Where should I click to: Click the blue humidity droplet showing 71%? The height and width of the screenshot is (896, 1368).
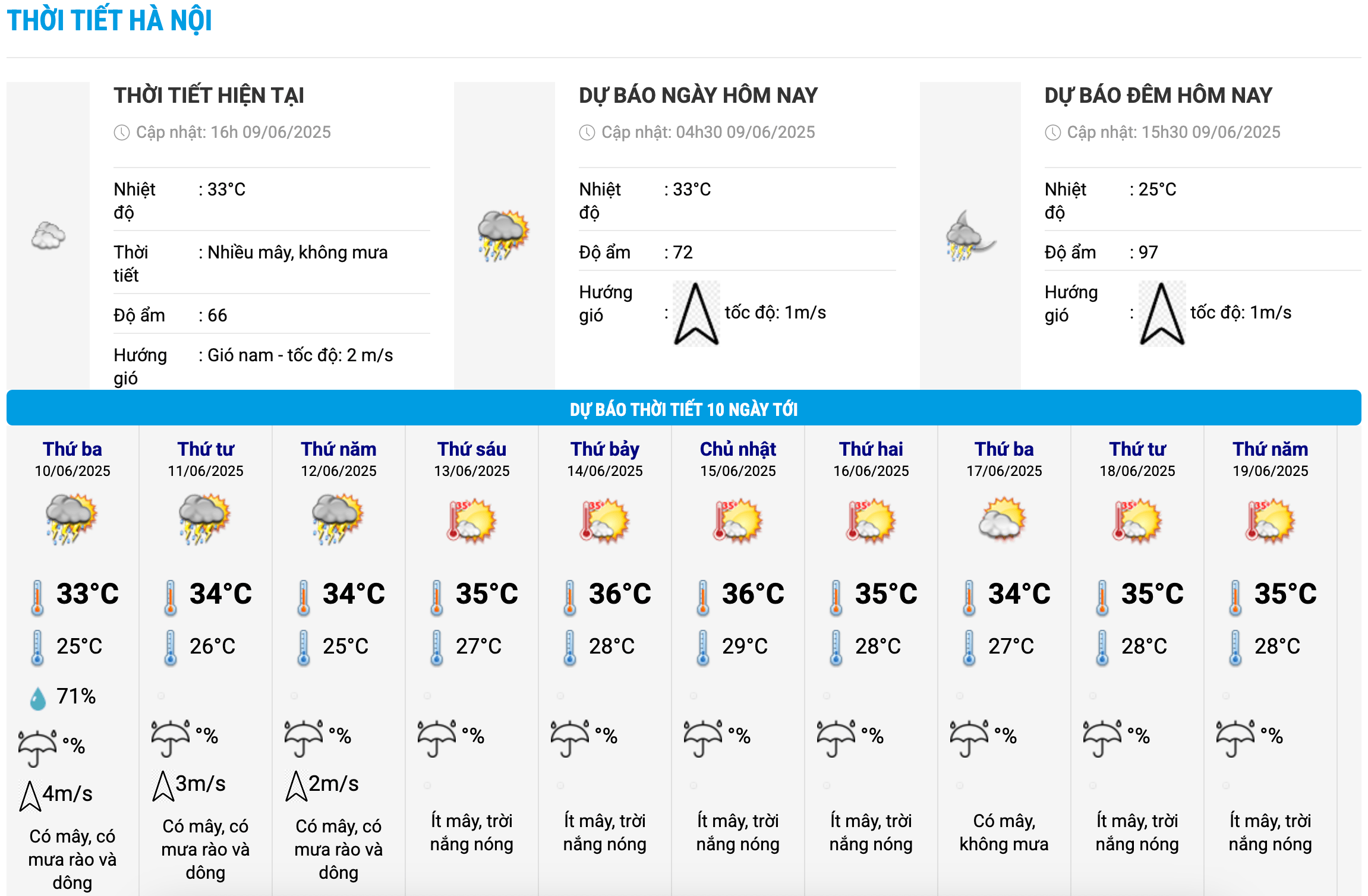pos(37,698)
